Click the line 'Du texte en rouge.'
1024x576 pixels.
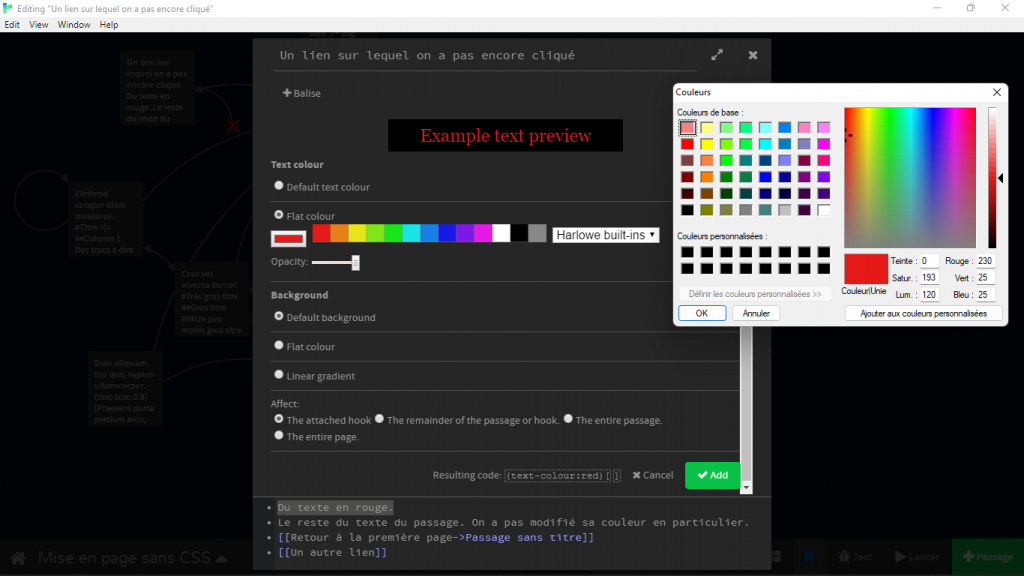pos(335,507)
